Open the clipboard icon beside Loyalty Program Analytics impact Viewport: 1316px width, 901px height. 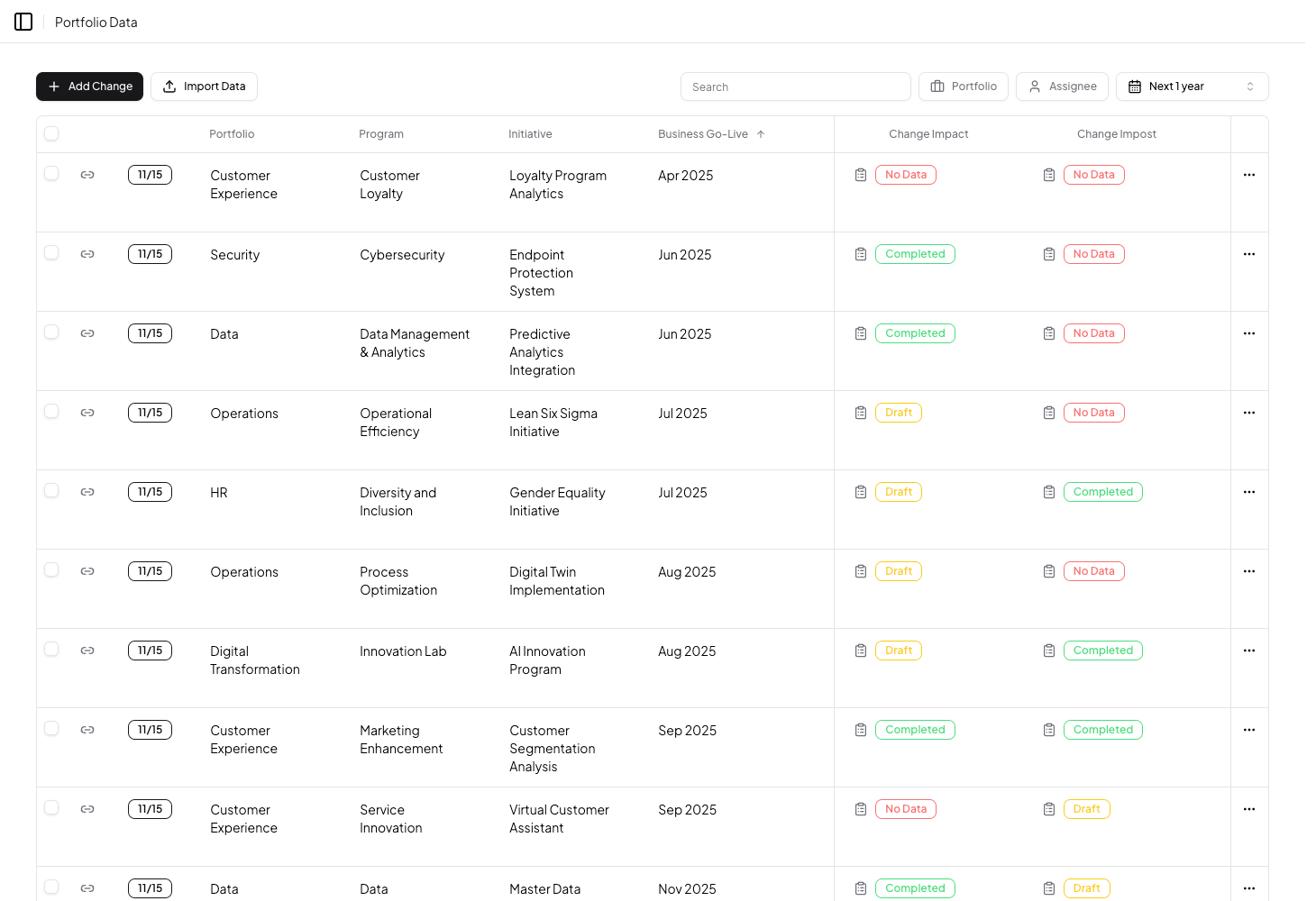860,174
